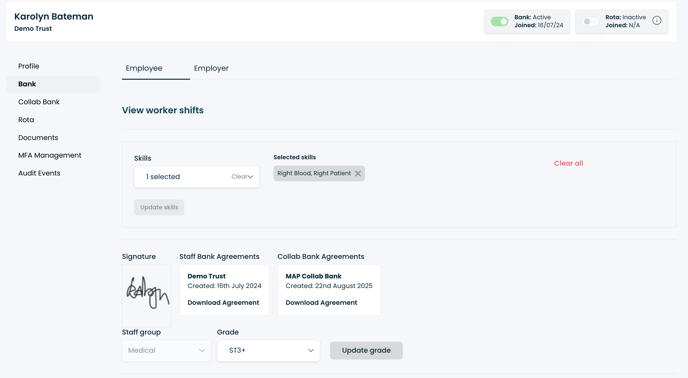Click the View worker shifts link
Viewport: 688px width, 378px height.
tap(163, 110)
